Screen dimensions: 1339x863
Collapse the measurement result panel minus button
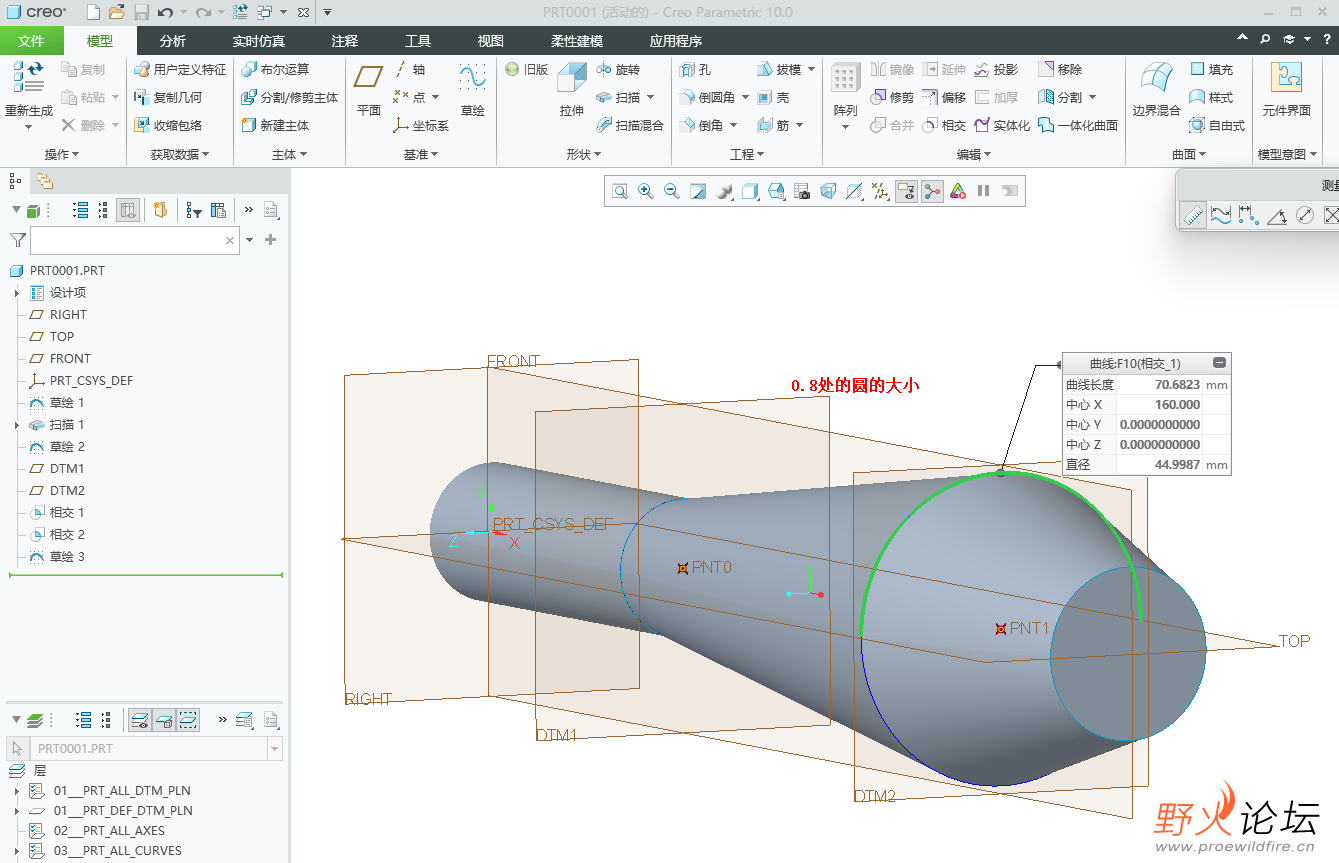[x=1219, y=363]
